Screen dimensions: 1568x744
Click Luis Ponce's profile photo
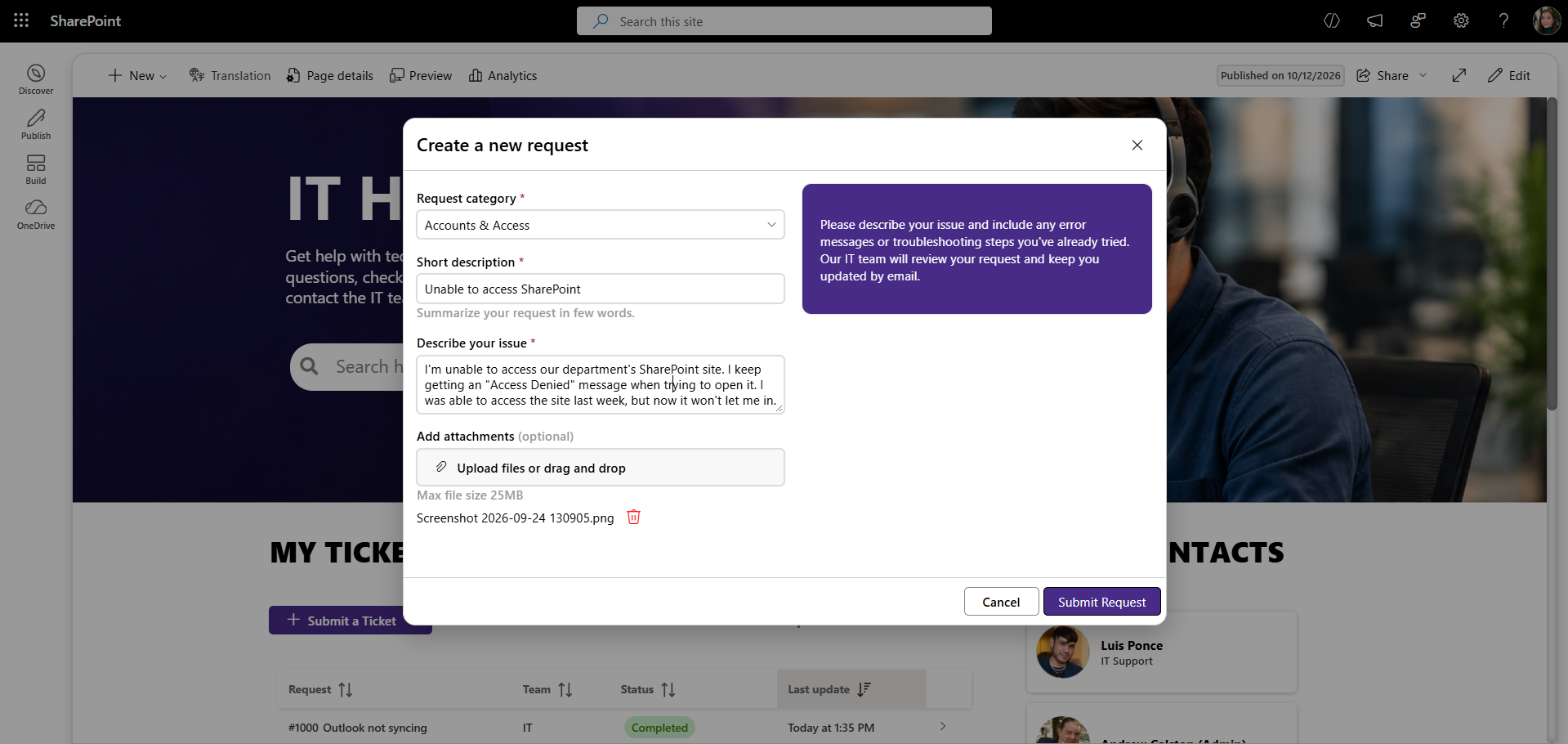(1062, 652)
